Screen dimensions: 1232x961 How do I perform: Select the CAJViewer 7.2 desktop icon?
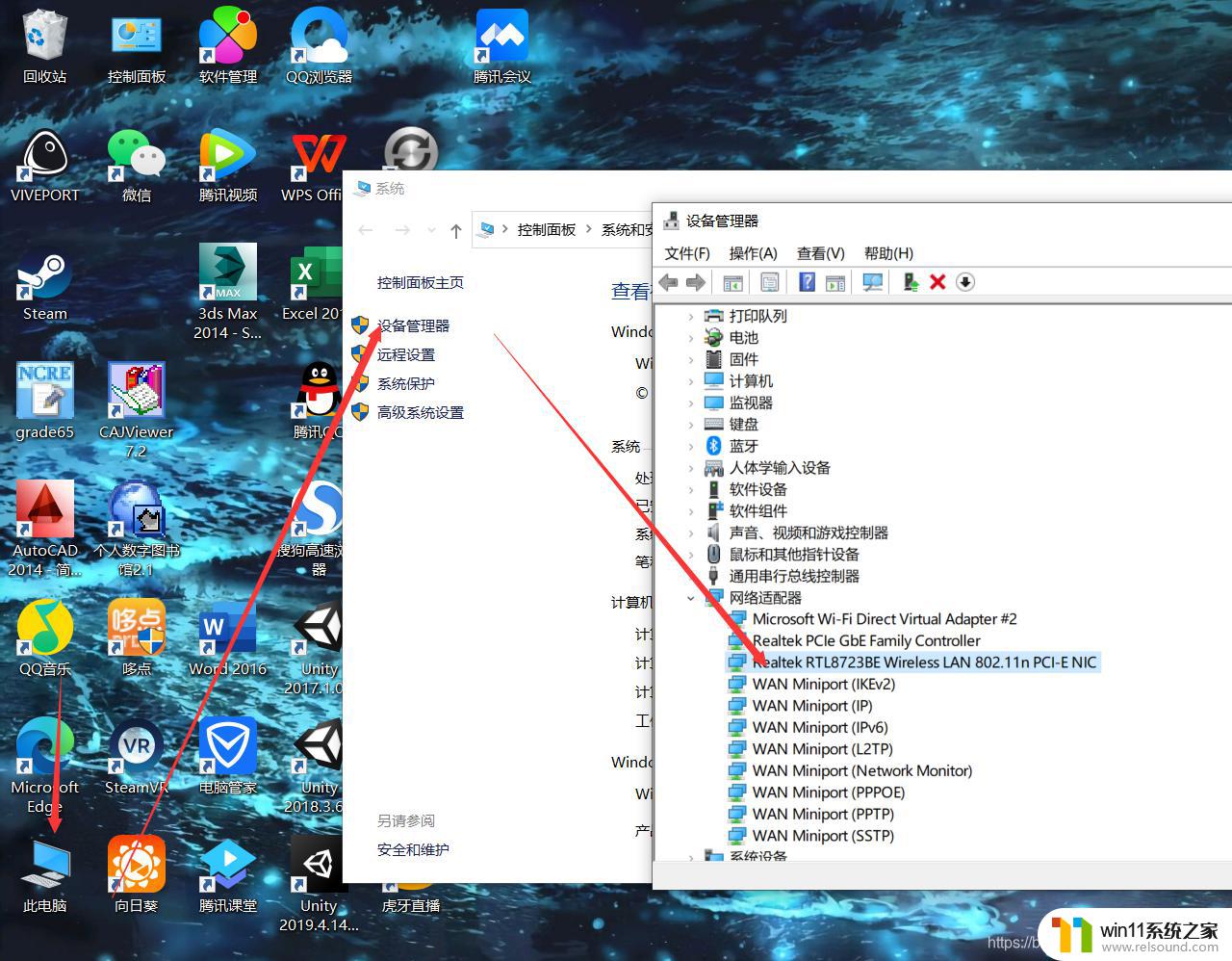pos(137,411)
